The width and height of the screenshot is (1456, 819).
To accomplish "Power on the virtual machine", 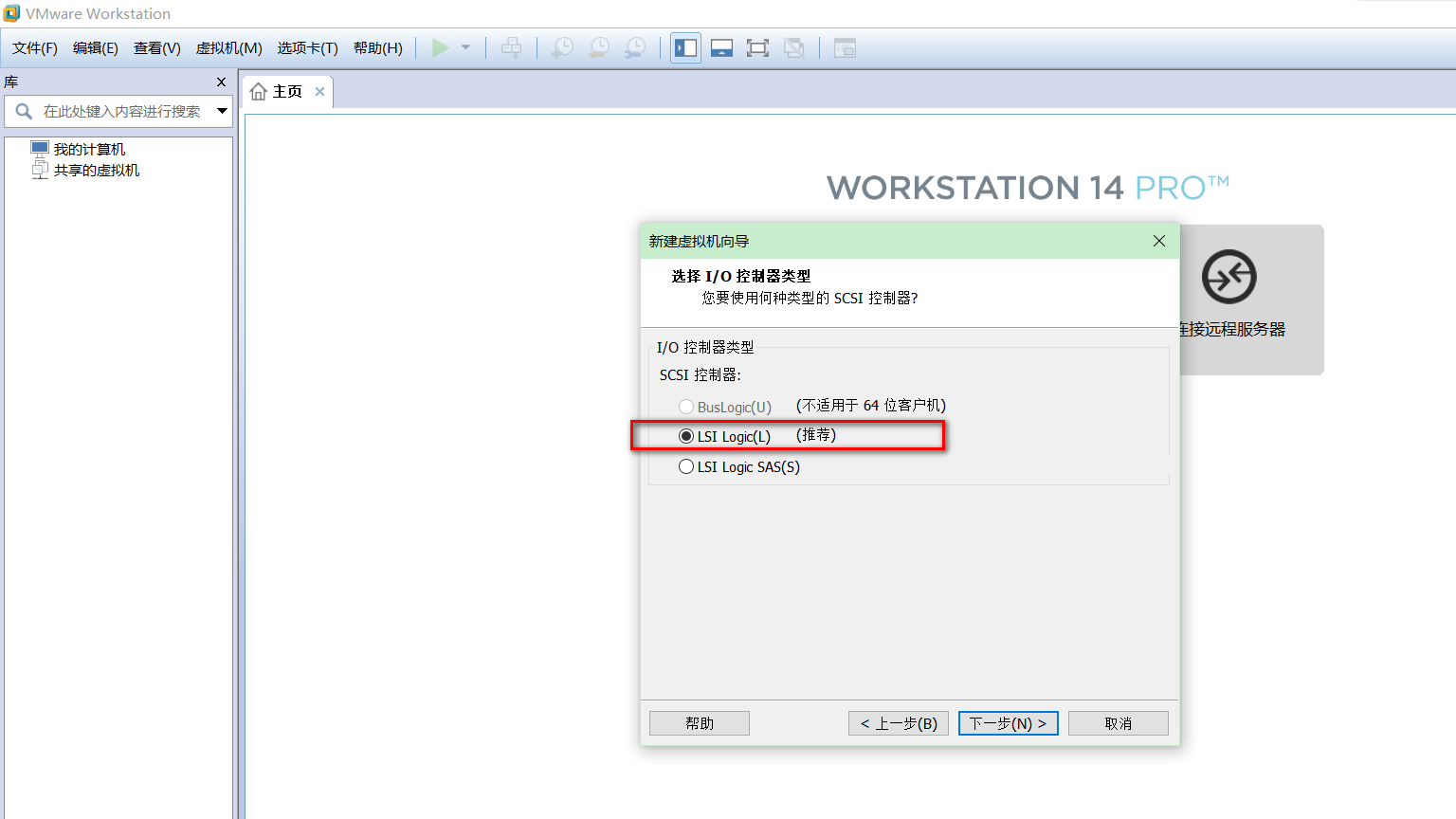I will click(x=441, y=47).
